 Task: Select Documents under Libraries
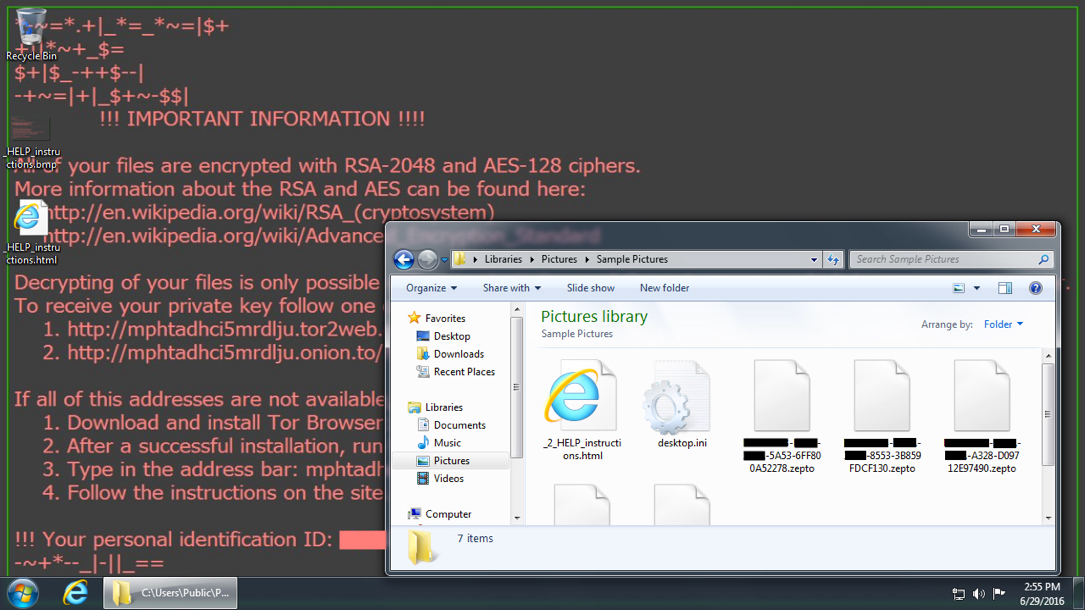click(x=459, y=425)
